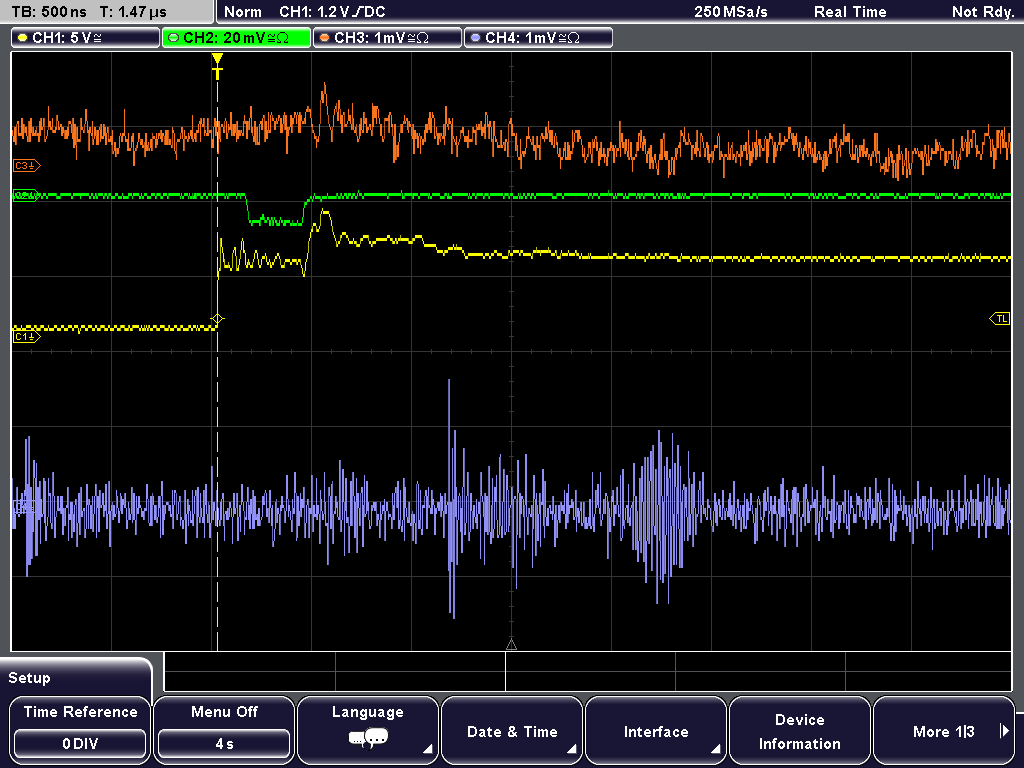Click the Norm trigger mode label

[x=243, y=12]
